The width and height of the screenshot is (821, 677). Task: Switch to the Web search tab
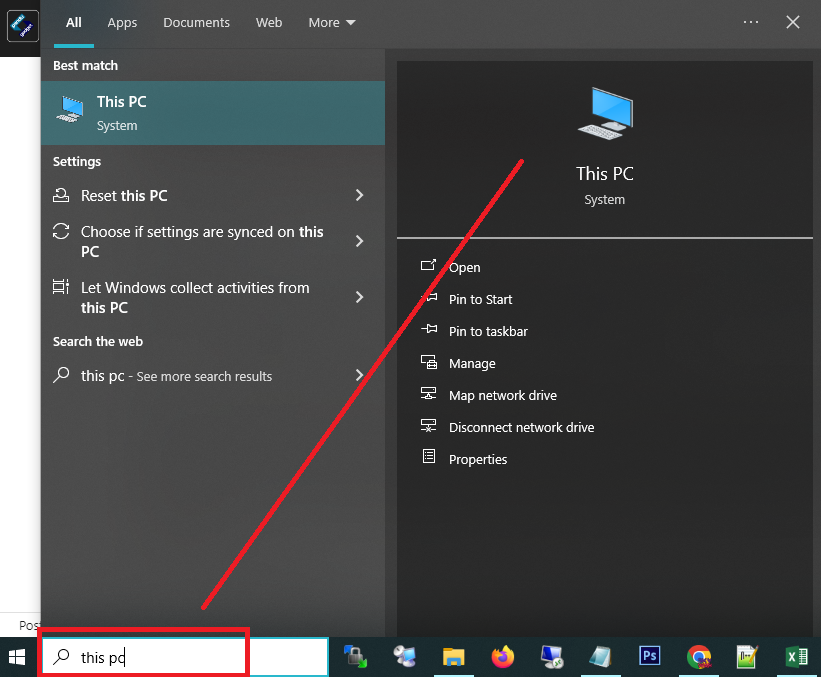click(269, 23)
